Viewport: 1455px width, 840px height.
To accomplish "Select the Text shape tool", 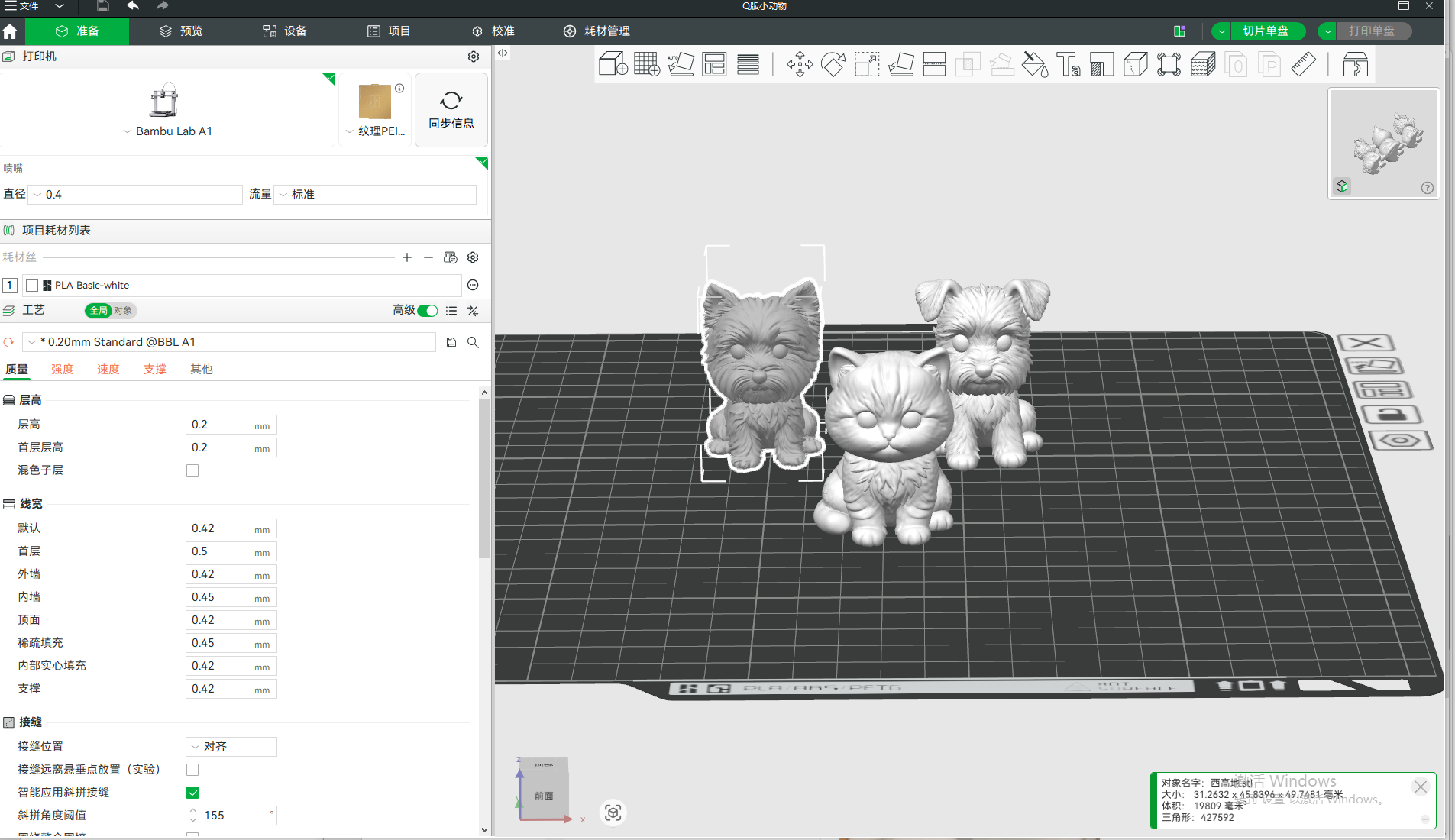I will [1069, 64].
